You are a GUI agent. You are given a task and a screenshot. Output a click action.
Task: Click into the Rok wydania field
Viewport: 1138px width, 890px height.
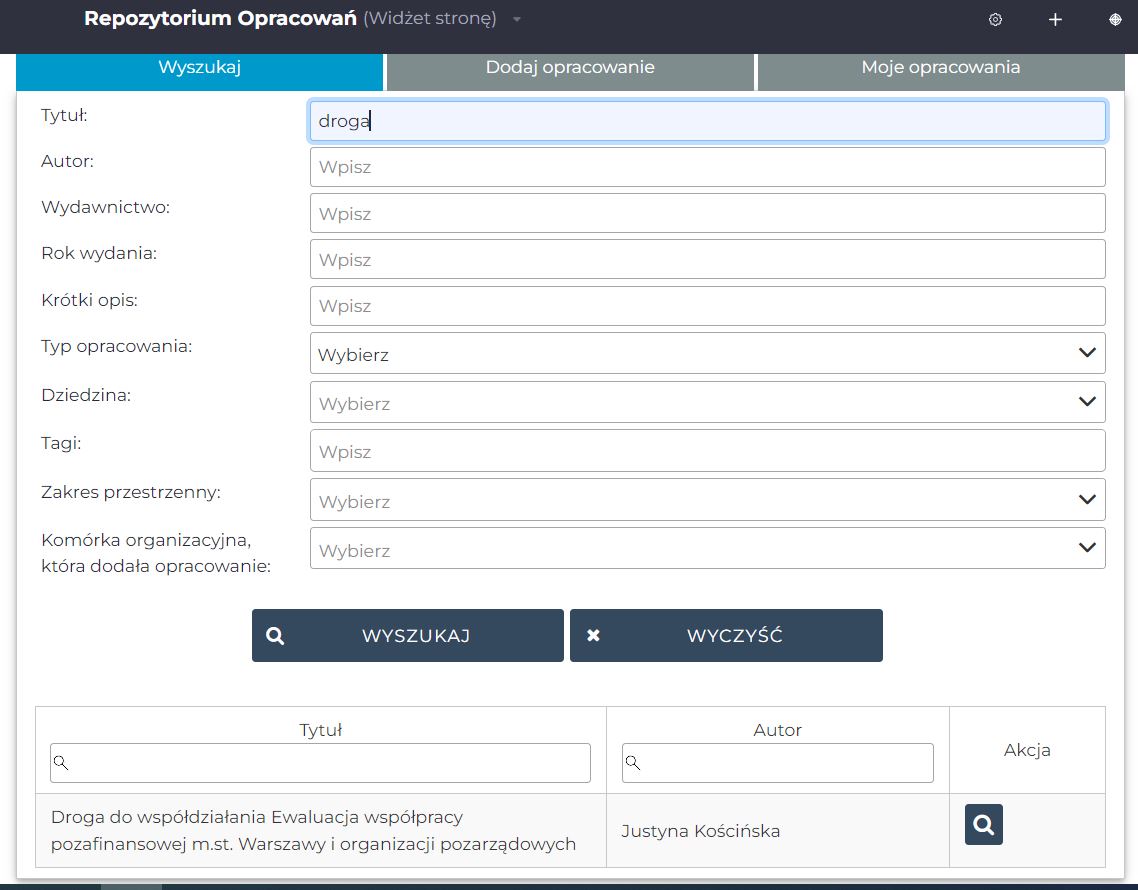click(707, 259)
